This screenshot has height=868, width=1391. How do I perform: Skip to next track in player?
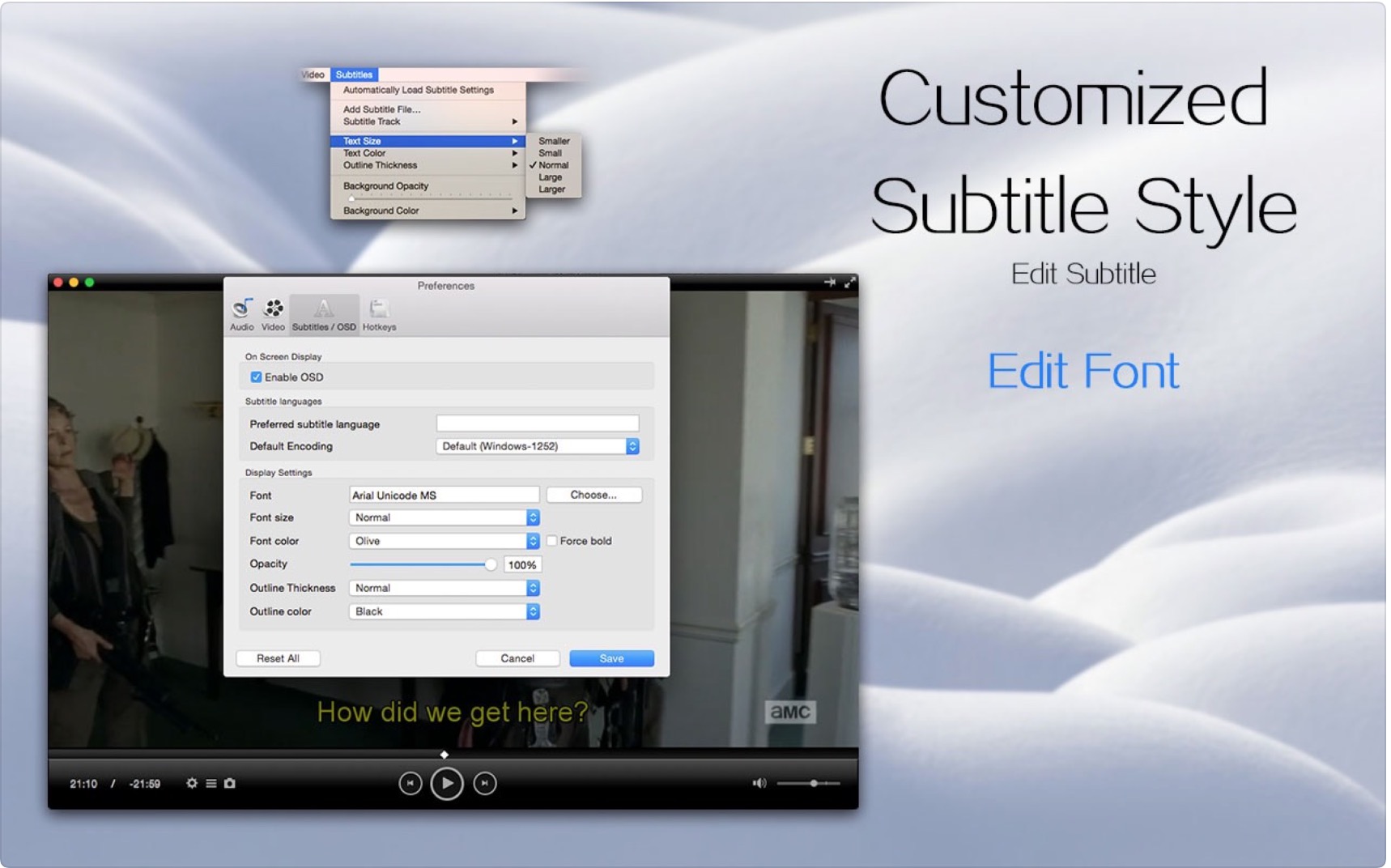(484, 783)
